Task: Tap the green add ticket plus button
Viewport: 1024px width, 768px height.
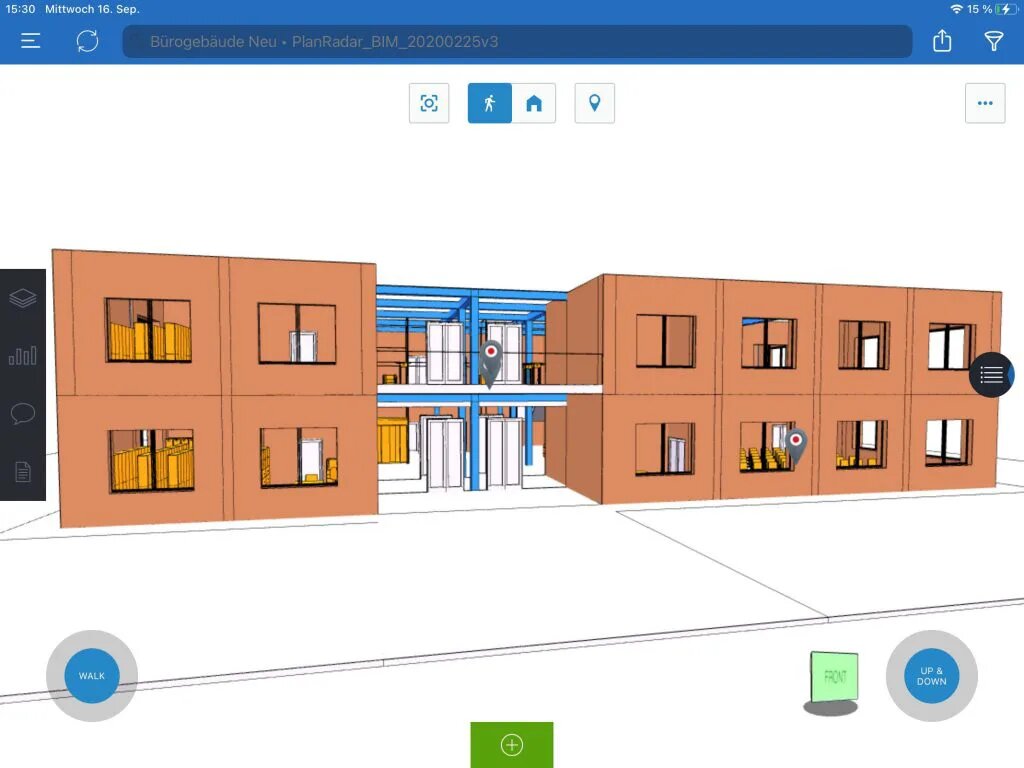Action: (512, 744)
